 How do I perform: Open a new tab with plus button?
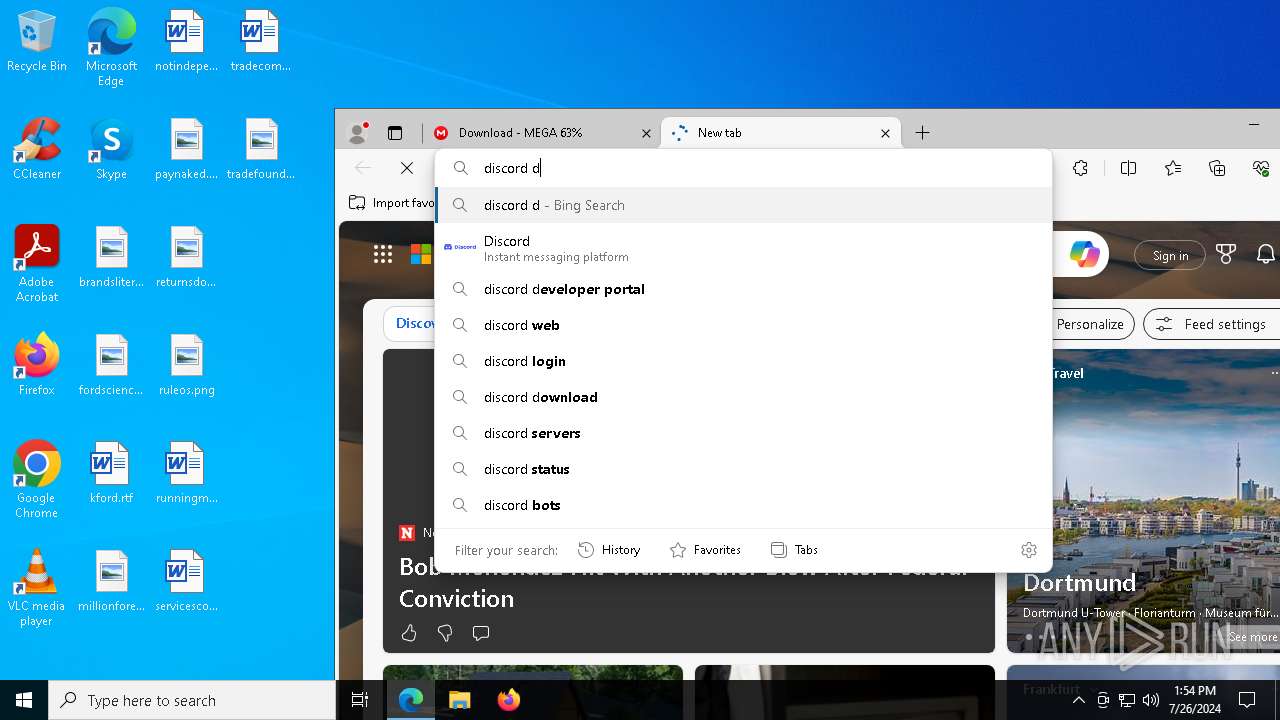(922, 133)
